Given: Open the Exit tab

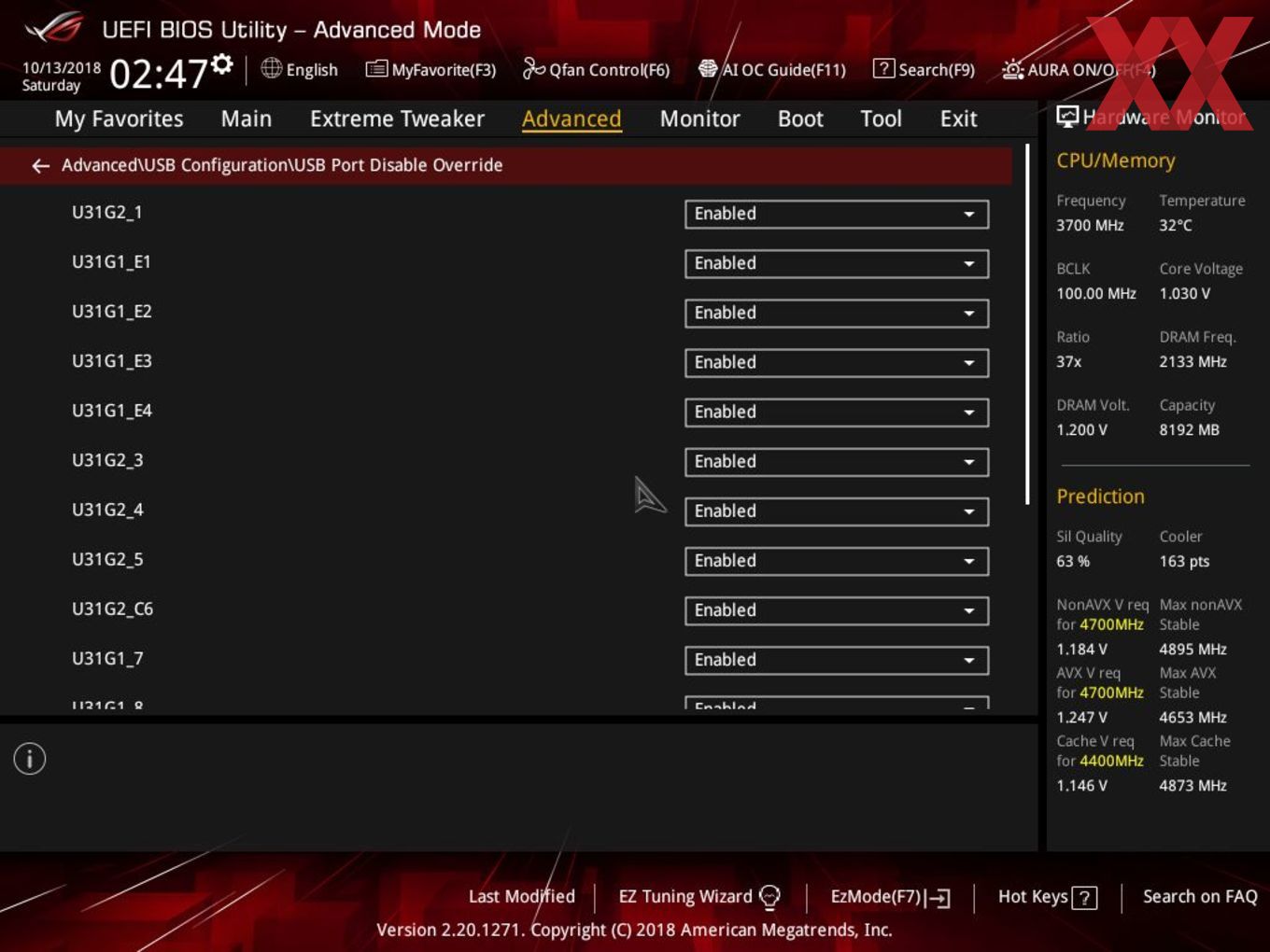Looking at the screenshot, I should click(x=958, y=119).
